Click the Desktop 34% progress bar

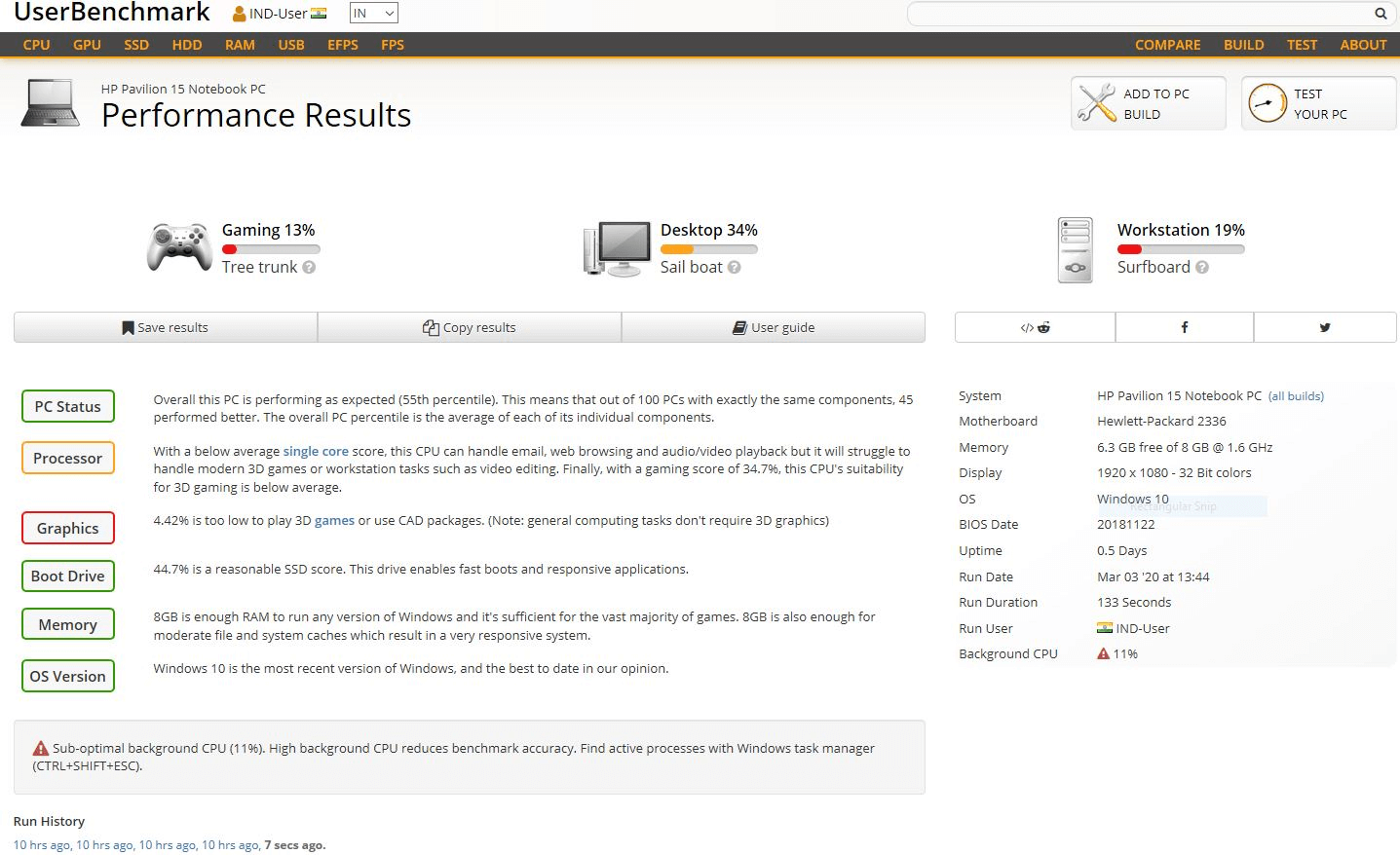point(708,249)
